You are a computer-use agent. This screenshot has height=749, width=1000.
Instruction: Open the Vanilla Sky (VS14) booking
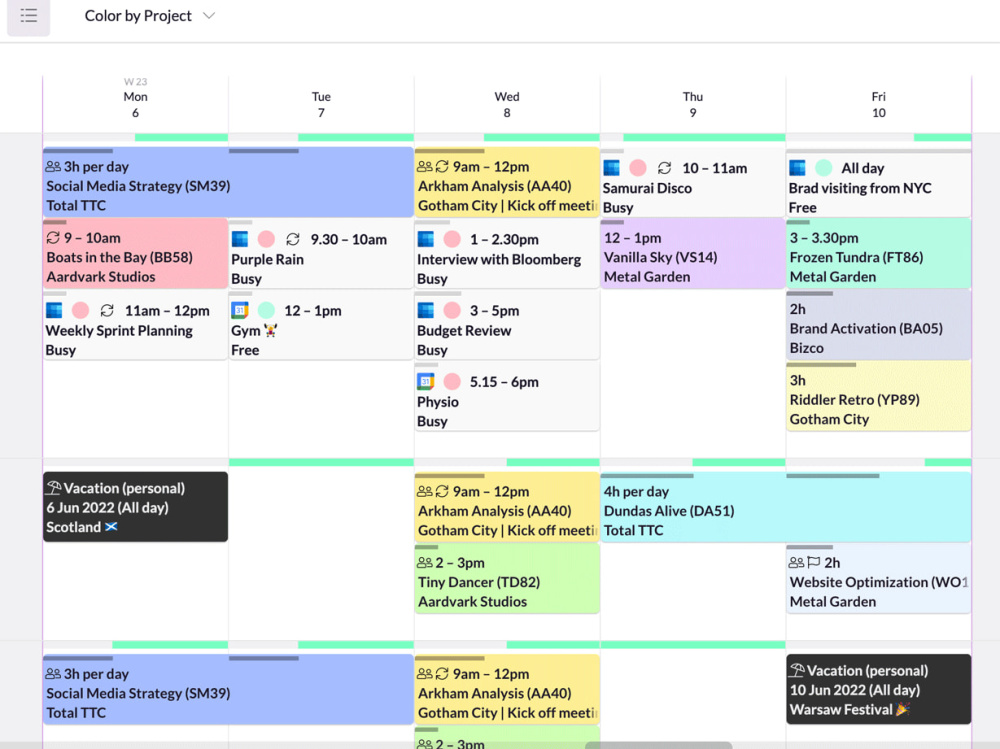click(x=693, y=254)
